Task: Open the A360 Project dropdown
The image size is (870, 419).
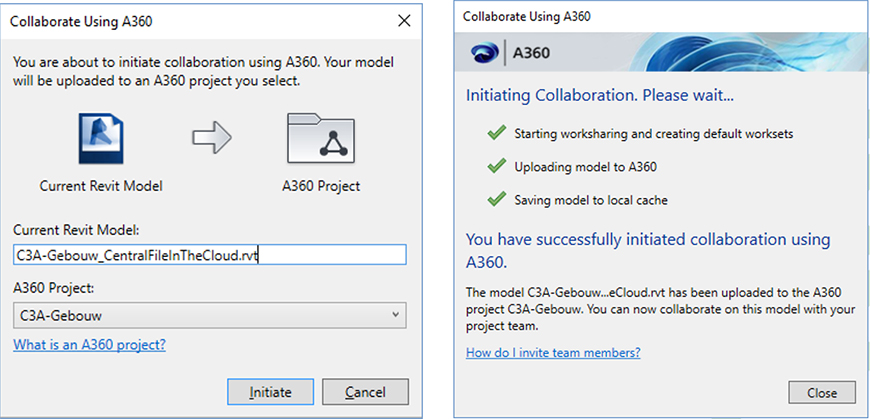Action: click(x=210, y=316)
